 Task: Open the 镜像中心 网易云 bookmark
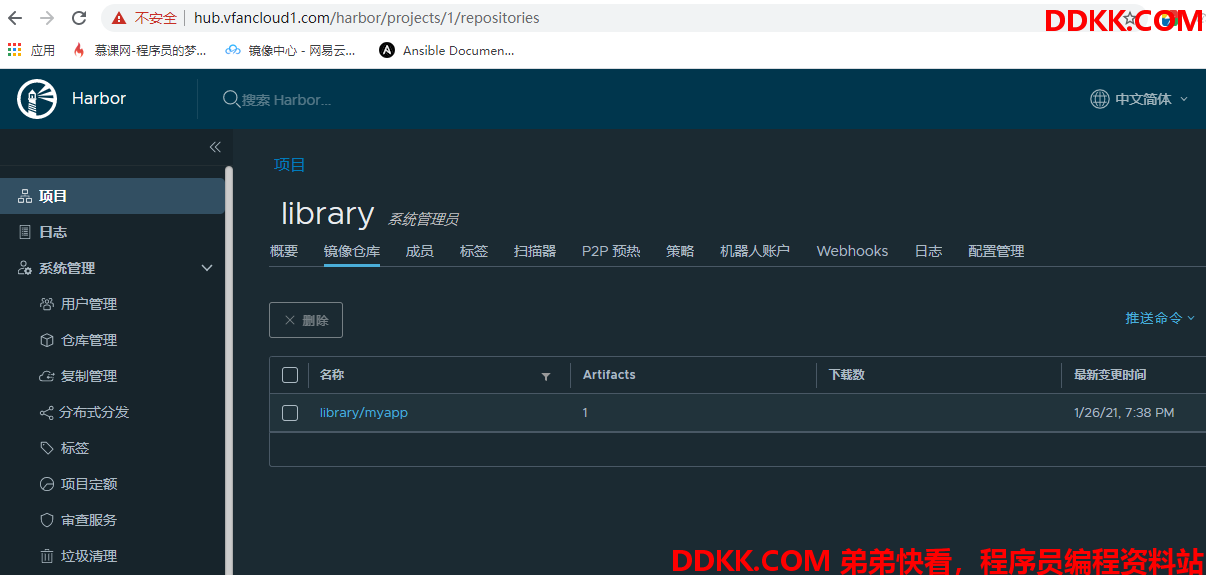click(290, 50)
